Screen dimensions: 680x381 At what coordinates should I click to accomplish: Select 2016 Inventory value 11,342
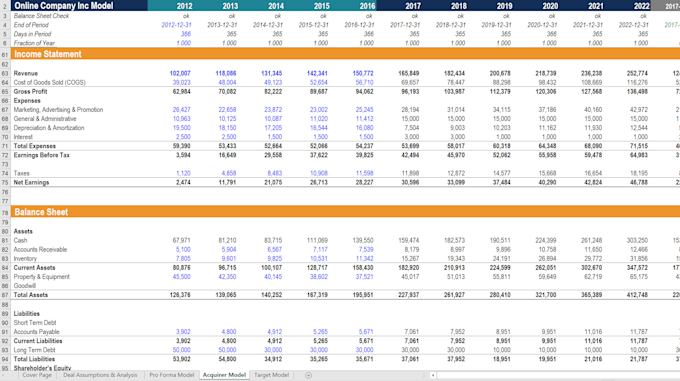coord(364,259)
